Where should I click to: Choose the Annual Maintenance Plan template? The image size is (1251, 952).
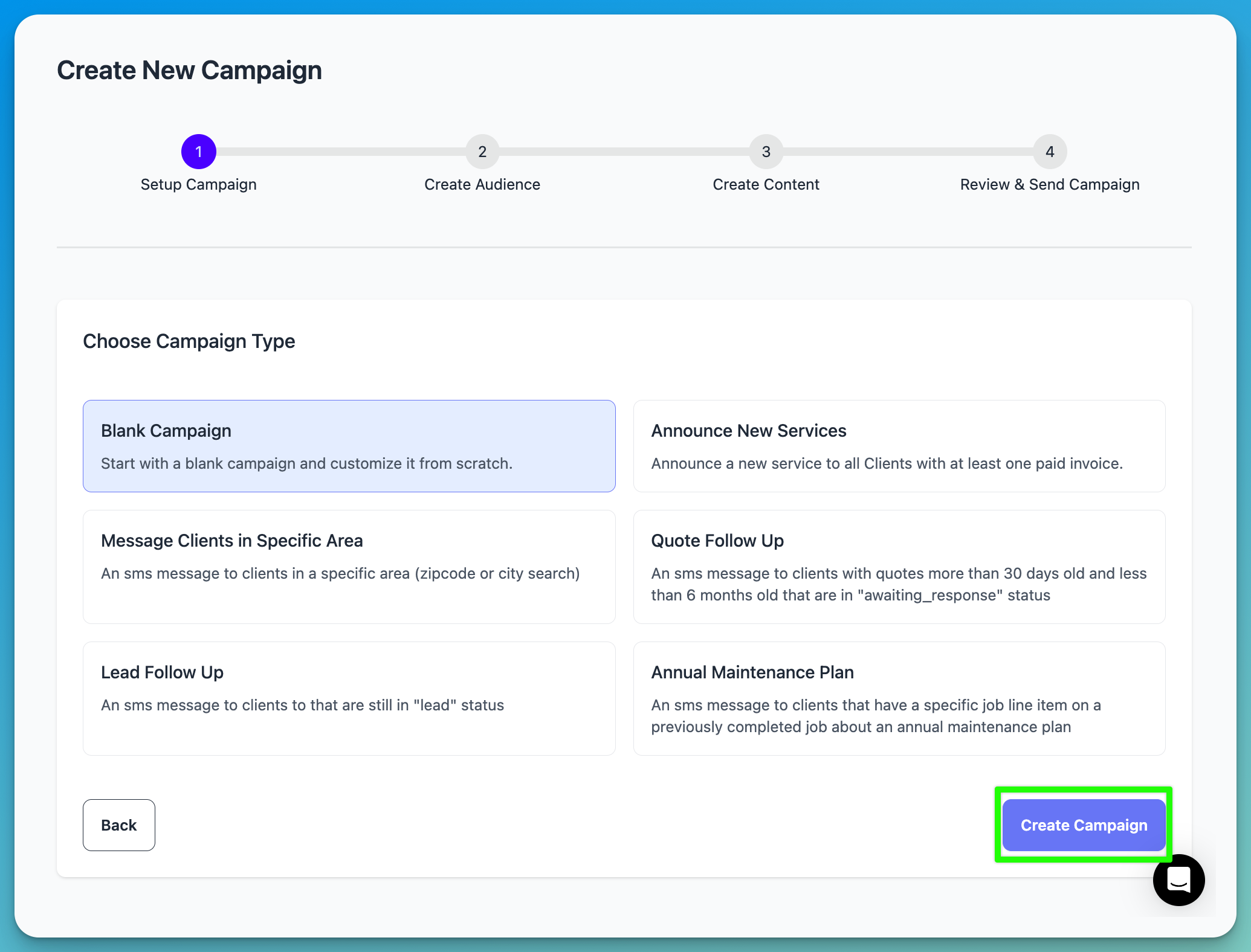(899, 698)
